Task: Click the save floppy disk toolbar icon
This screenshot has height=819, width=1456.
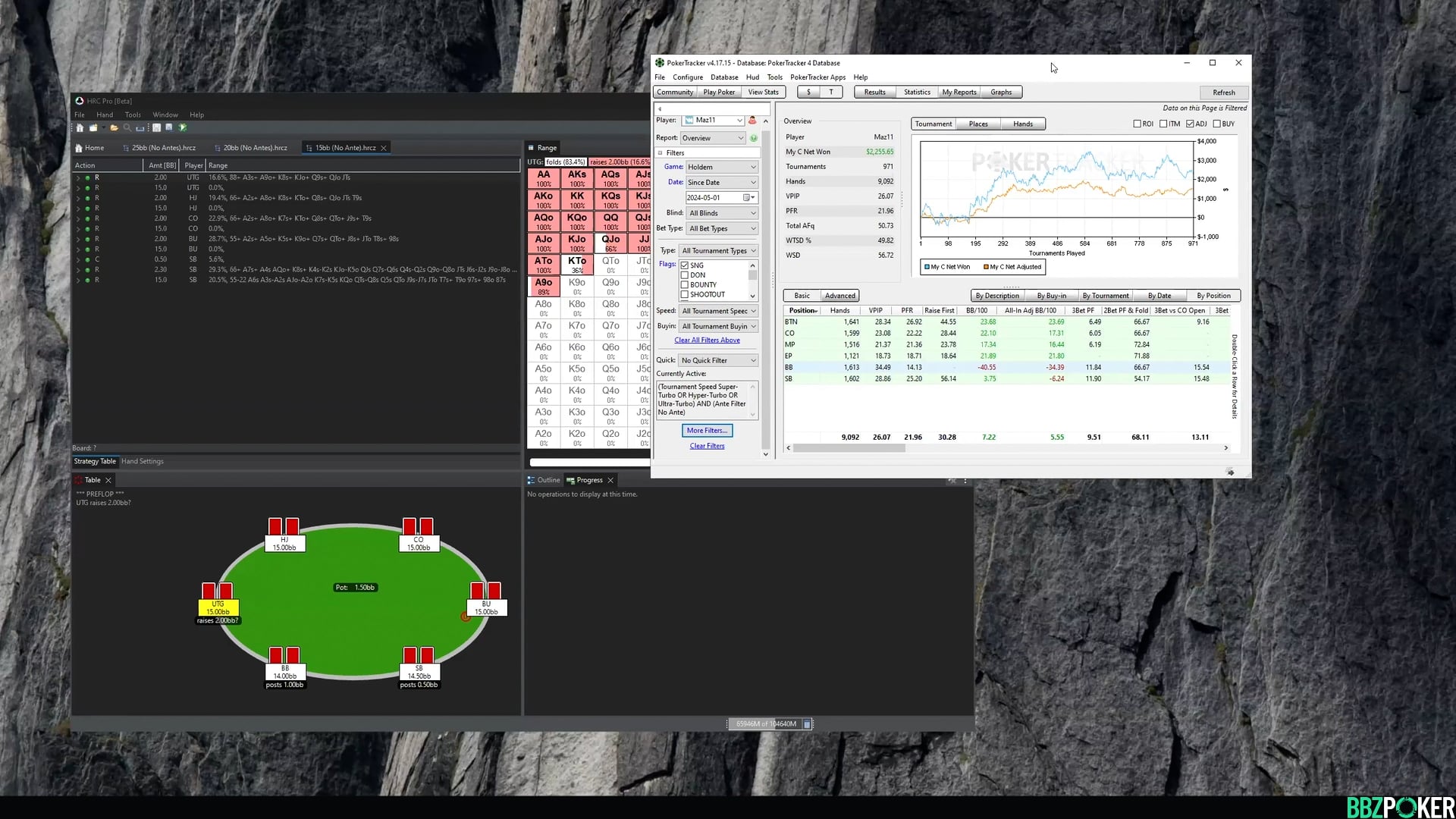Action: tap(156, 127)
